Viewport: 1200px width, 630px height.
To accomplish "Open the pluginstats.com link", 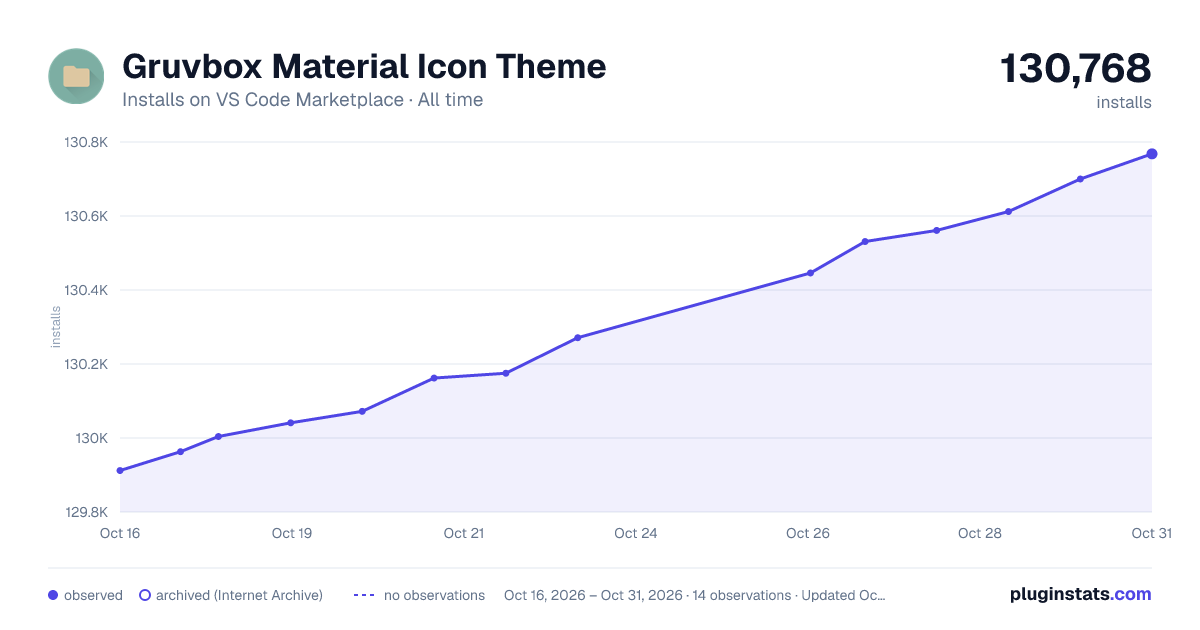I will [x=1081, y=594].
